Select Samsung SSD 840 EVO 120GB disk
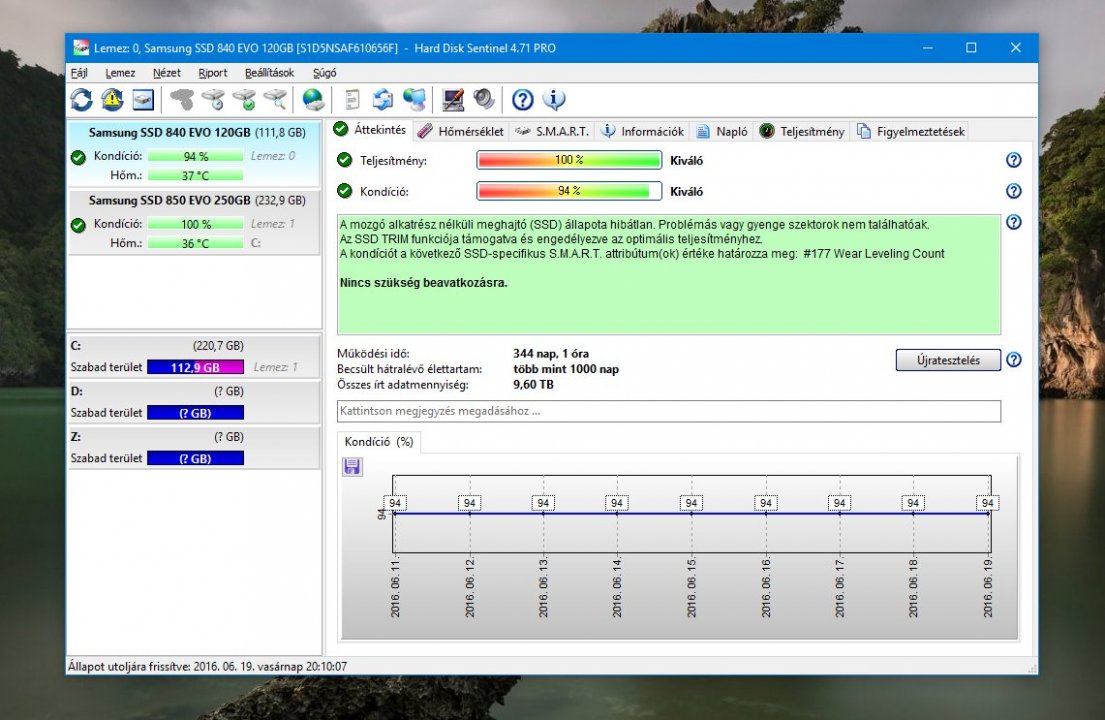This screenshot has width=1105, height=720. [194, 154]
